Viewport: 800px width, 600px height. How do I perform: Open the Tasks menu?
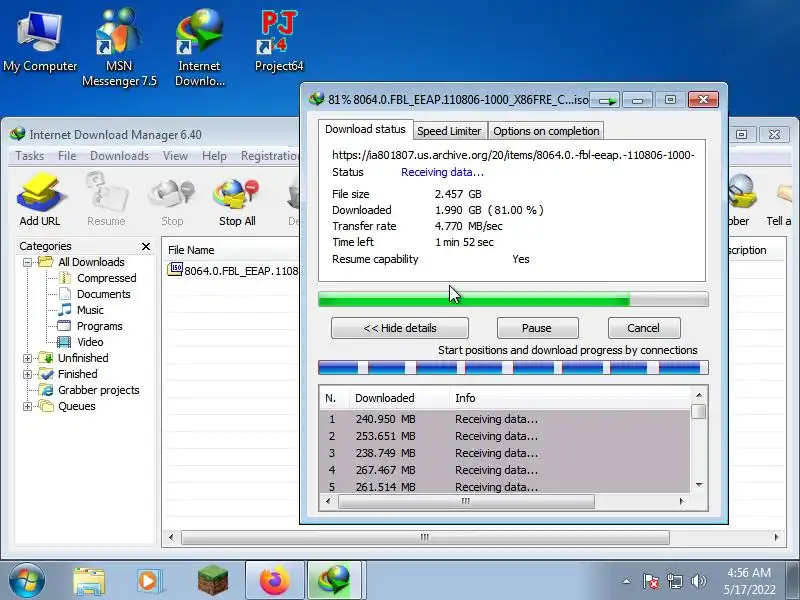[30, 156]
